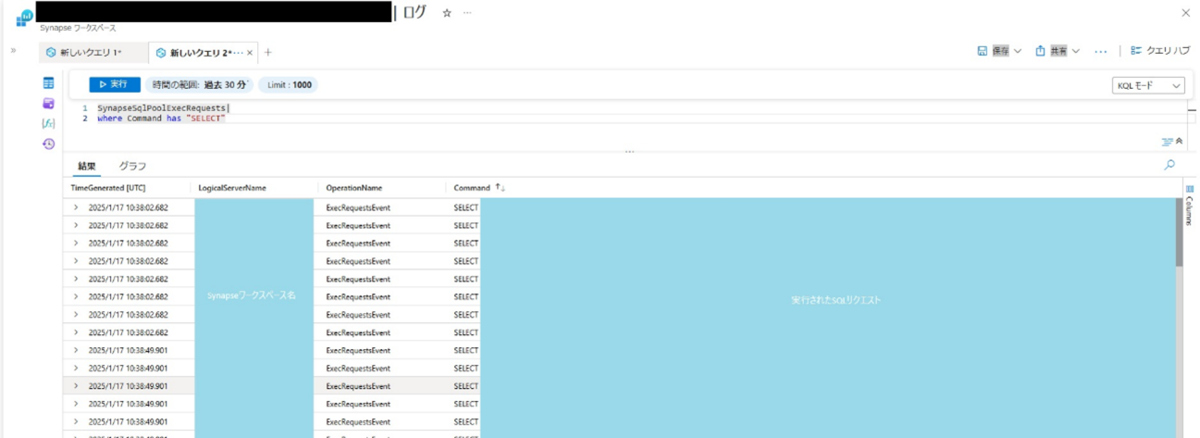Viewport: 1200px width, 438px height.
Task: Click the TimeGenerated [UTC] column header
Action: [108, 187]
